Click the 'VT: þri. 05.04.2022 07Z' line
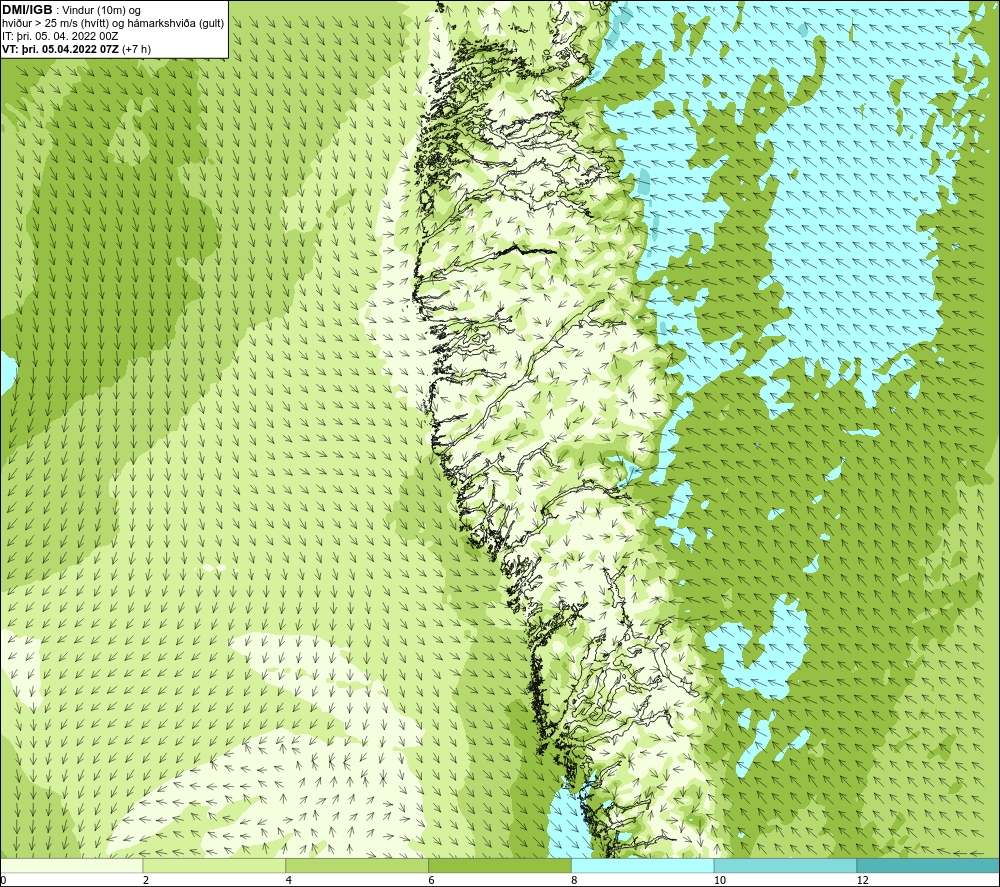 [x=77, y=48]
